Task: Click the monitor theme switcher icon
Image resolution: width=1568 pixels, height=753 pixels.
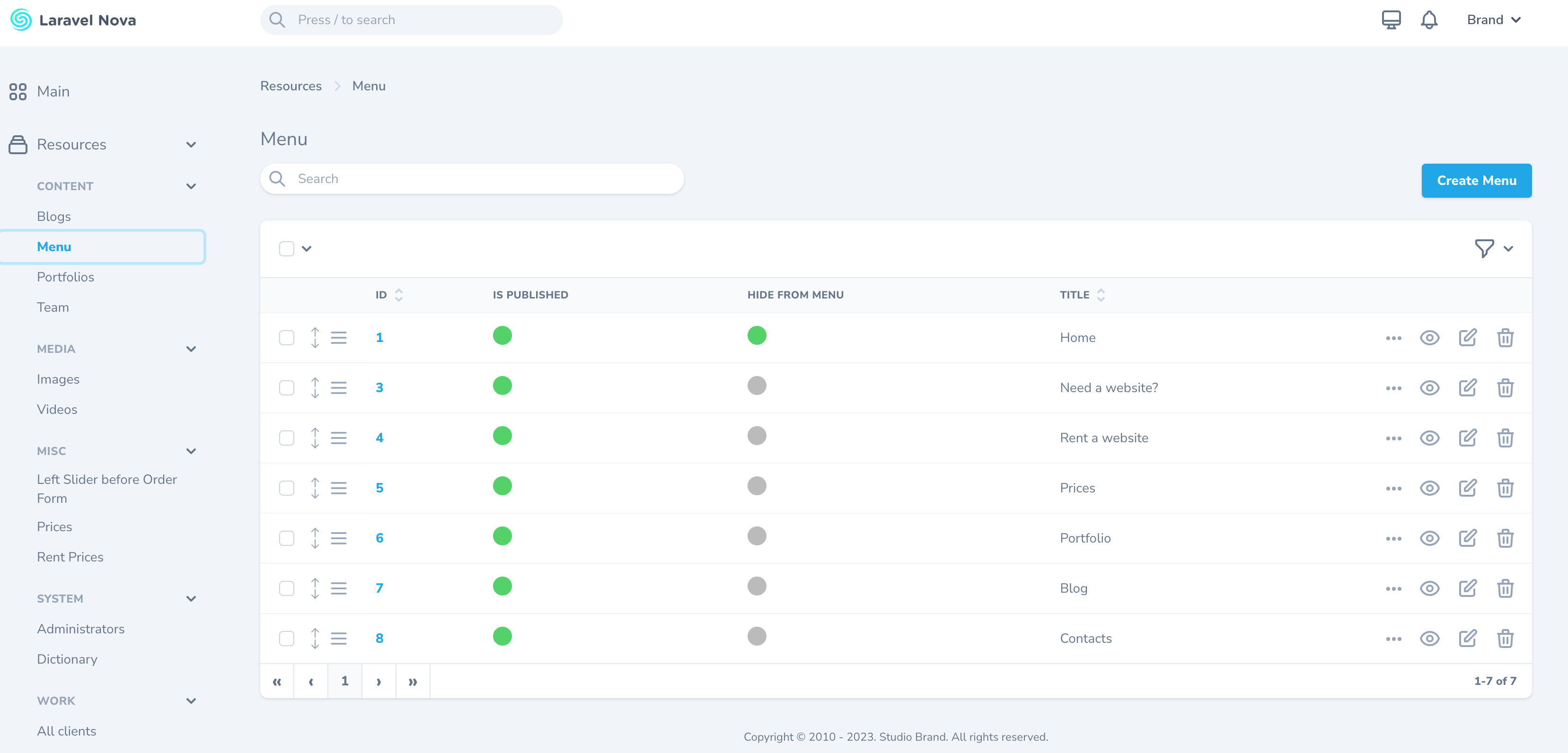Action: tap(1391, 20)
